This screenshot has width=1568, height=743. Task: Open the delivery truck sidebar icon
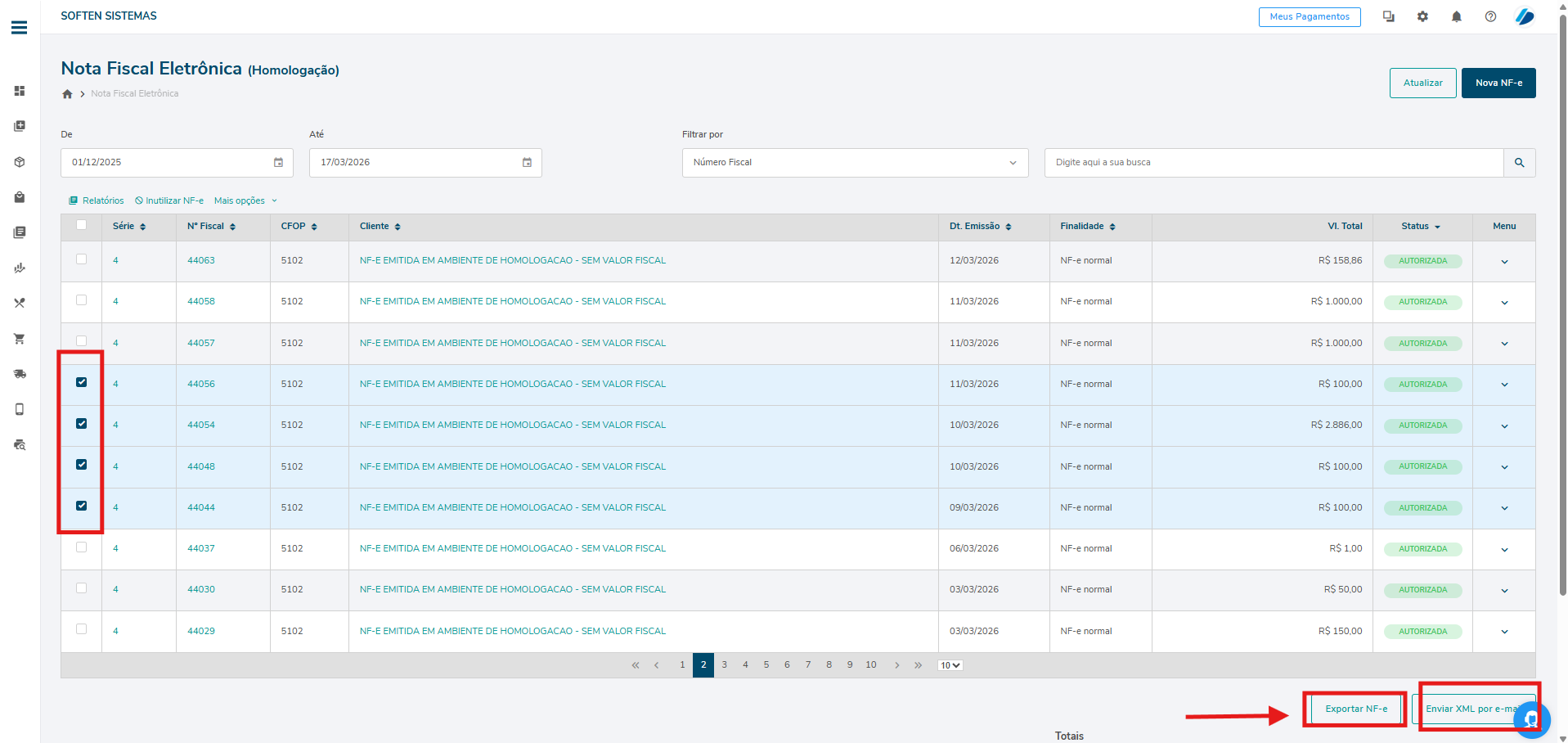[x=20, y=374]
